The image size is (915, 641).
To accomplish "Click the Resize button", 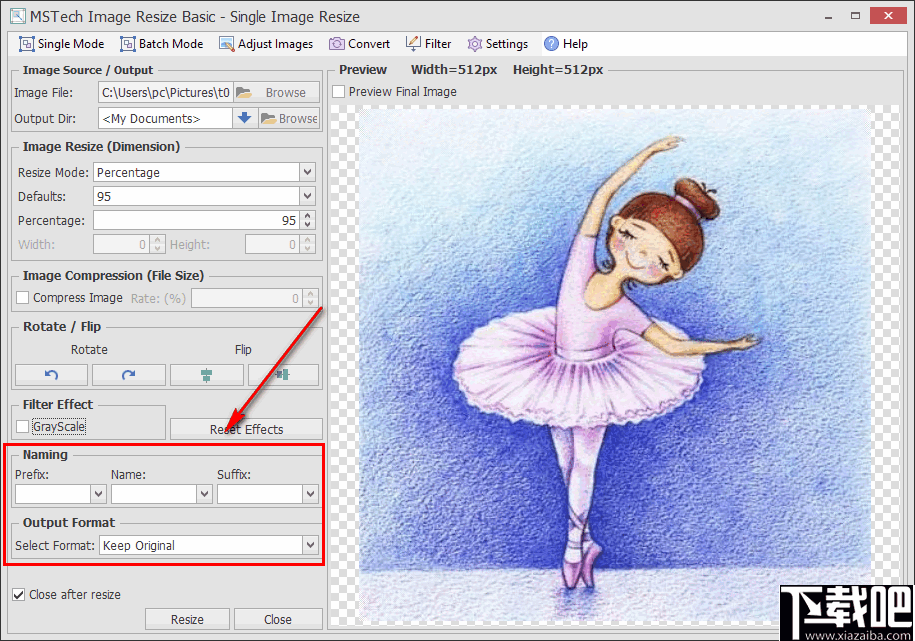I will coord(187,619).
